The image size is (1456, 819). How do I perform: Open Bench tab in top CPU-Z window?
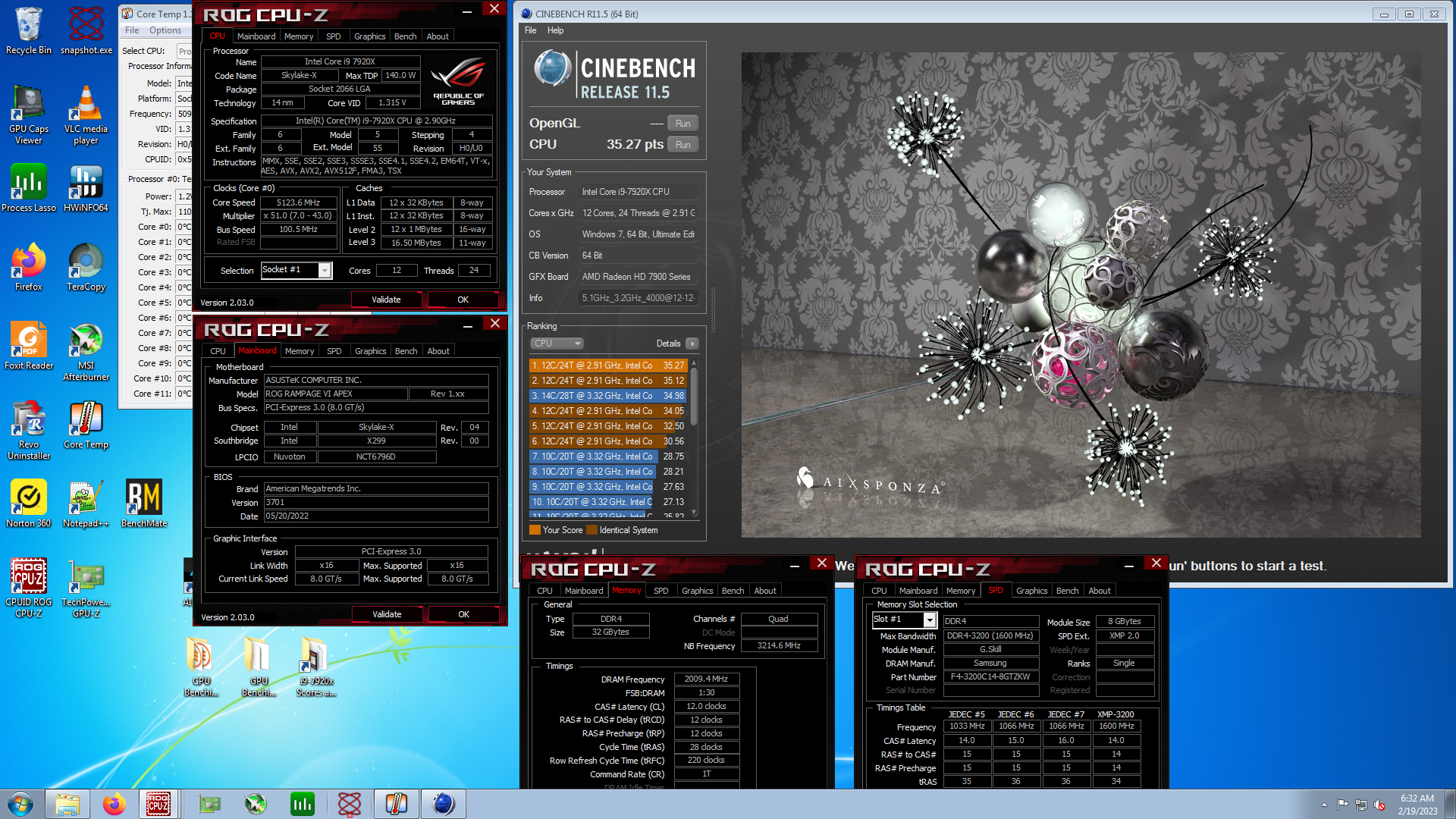405,36
